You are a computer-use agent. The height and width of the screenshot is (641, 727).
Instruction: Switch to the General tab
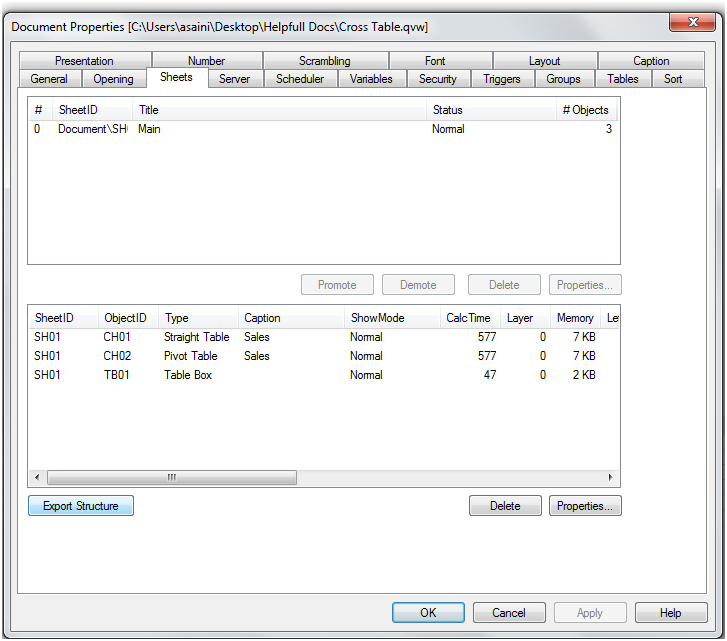coord(49,79)
